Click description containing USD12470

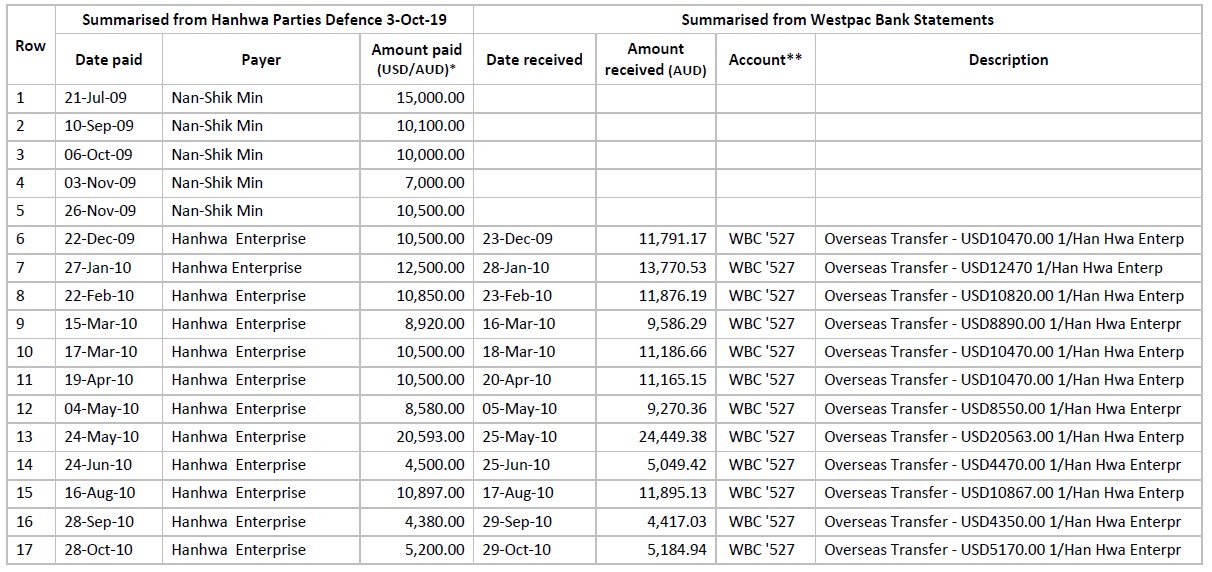[994, 267]
